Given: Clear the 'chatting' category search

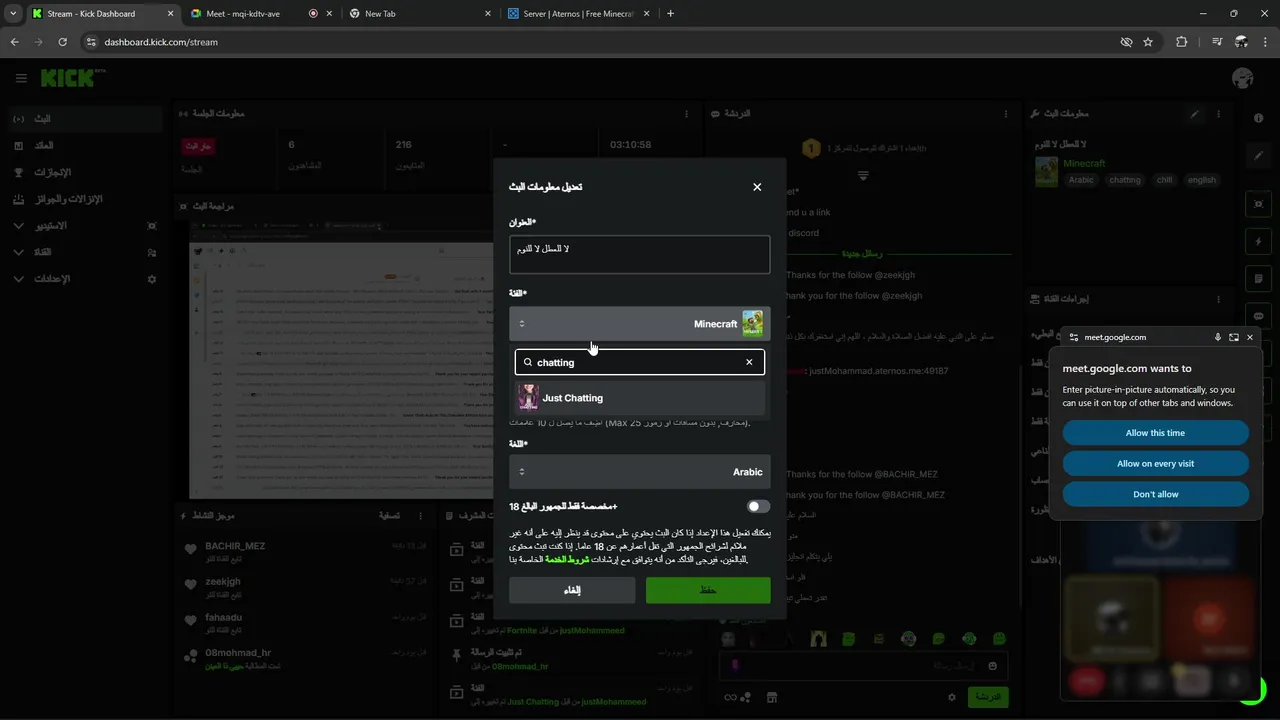Looking at the screenshot, I should [749, 362].
